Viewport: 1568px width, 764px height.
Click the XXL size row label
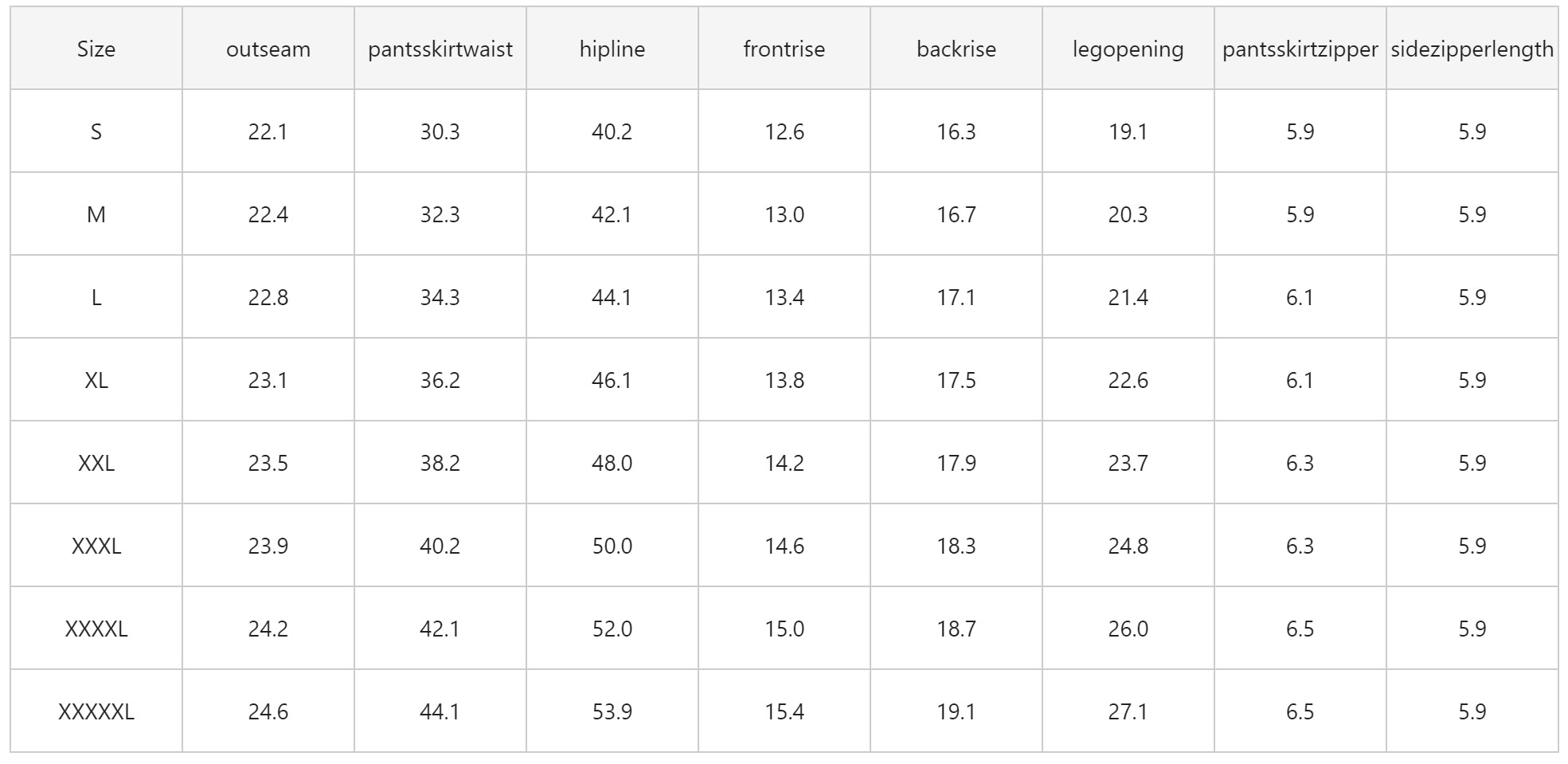[96, 464]
